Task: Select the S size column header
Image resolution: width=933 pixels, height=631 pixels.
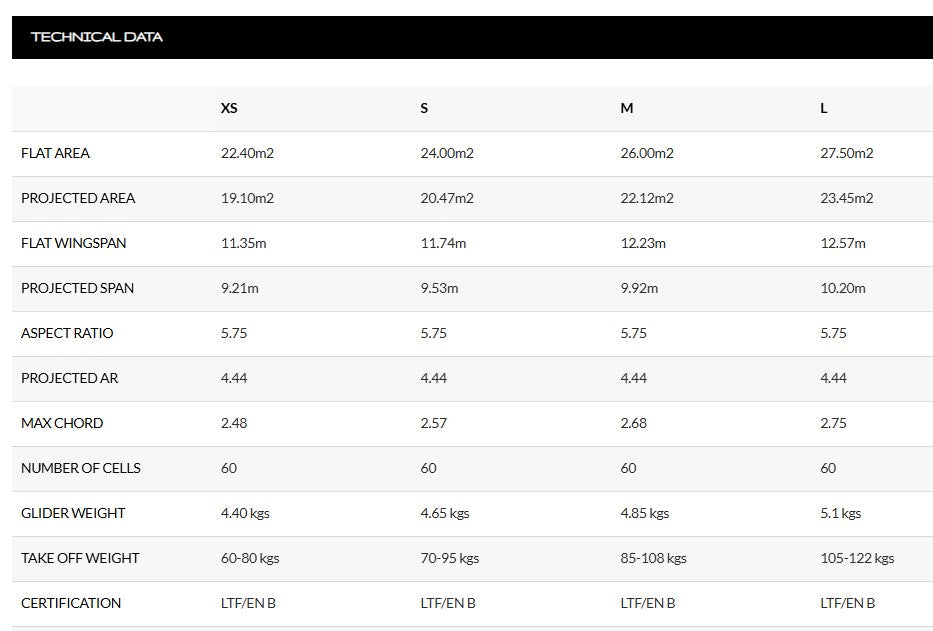Action: coord(424,108)
